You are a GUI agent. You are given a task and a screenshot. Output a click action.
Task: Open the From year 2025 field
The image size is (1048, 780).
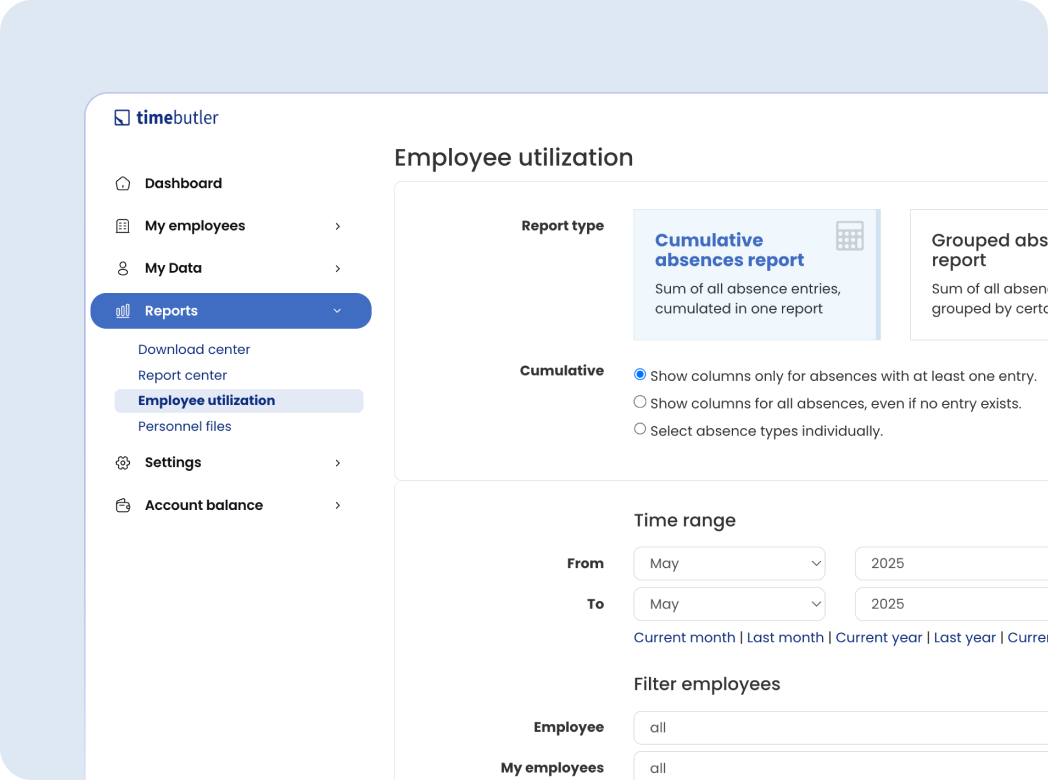pos(951,563)
